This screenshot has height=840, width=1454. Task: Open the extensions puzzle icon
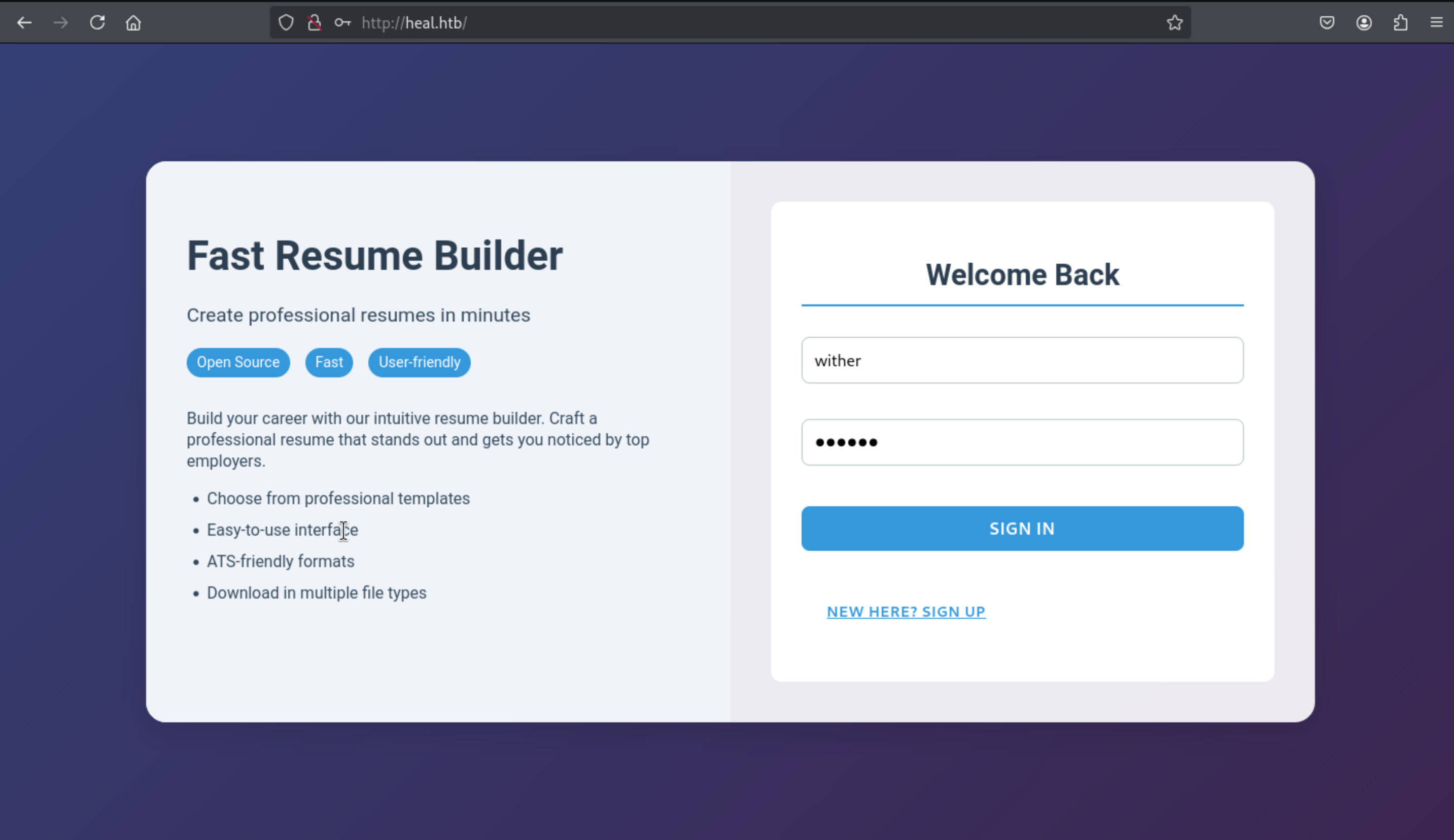coord(1400,22)
